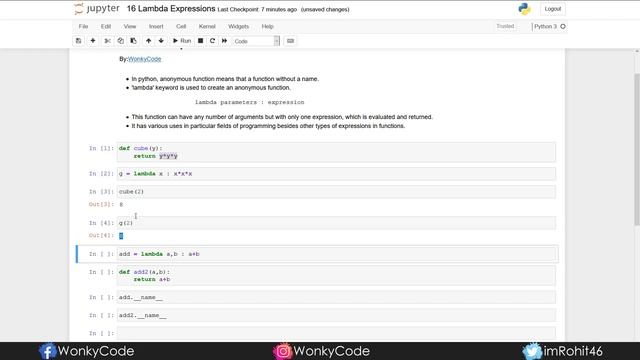Paste cells below icon
The image size is (640, 360).
coord(133,41)
